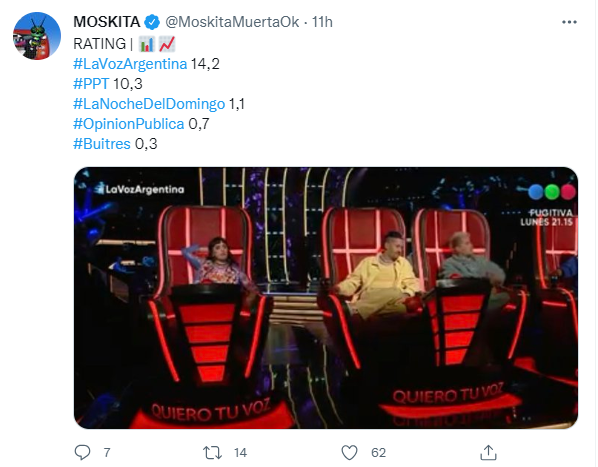This screenshot has width=598, height=467.
Task: Click the share upload icon
Action: tap(488, 453)
